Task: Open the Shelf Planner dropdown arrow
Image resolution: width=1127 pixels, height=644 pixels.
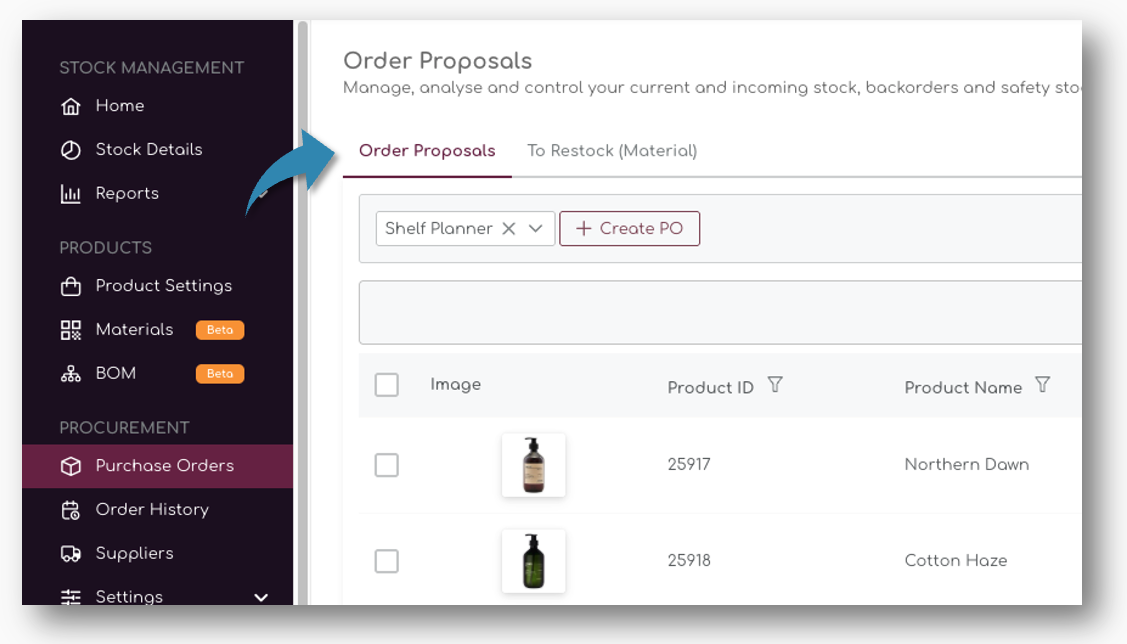Action: [x=536, y=228]
